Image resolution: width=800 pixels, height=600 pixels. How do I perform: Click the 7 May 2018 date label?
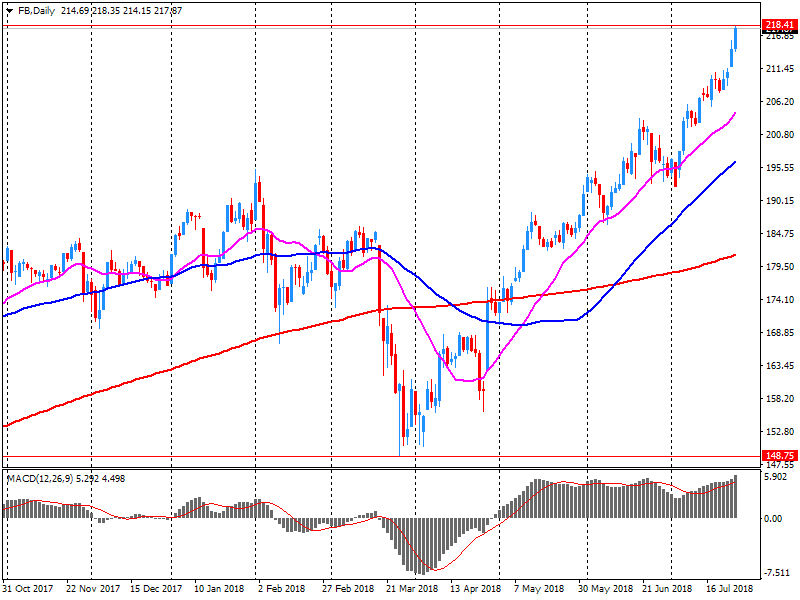[x=541, y=588]
